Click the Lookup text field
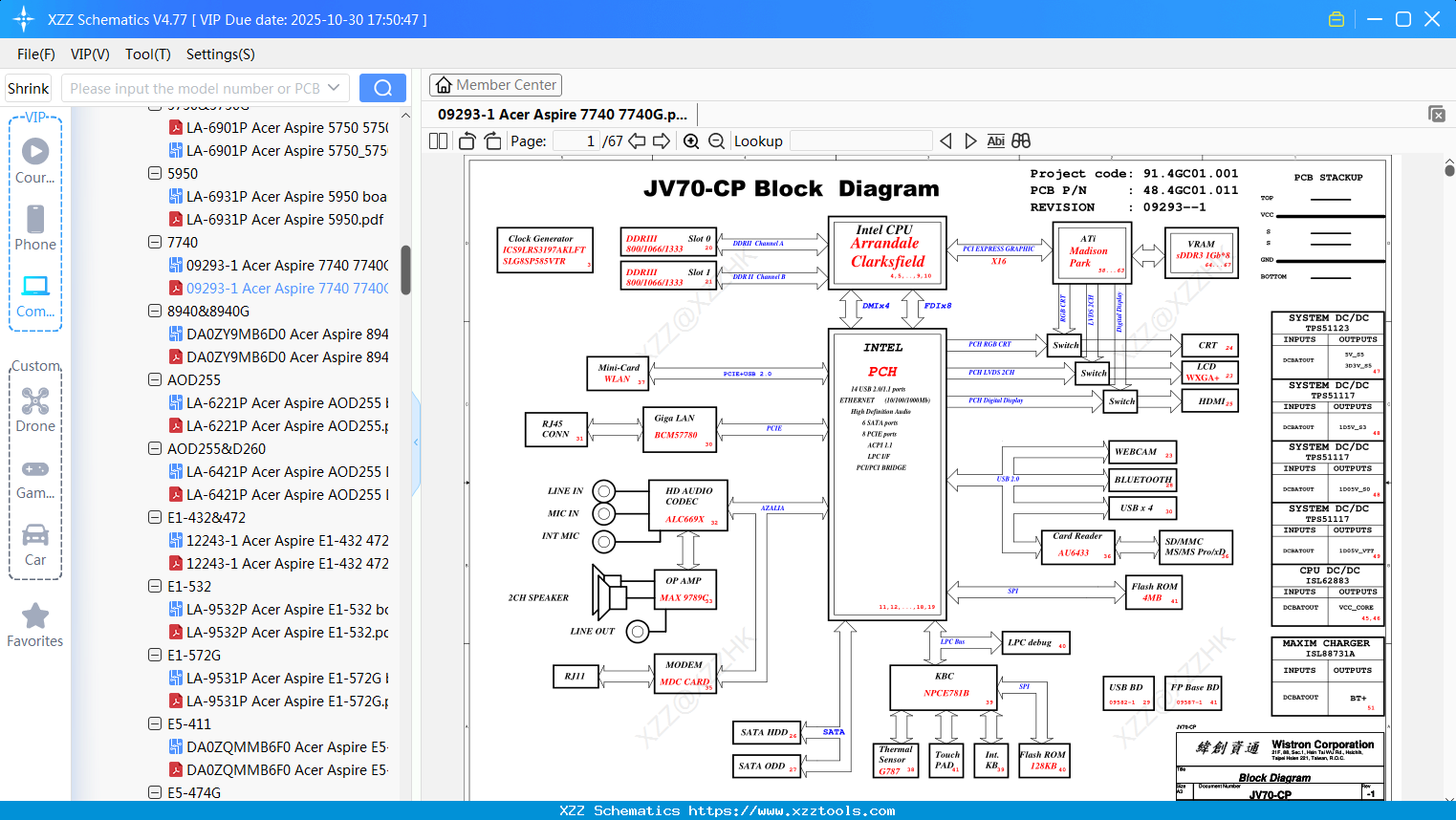Viewport: 1456px width, 820px height. tap(860, 141)
